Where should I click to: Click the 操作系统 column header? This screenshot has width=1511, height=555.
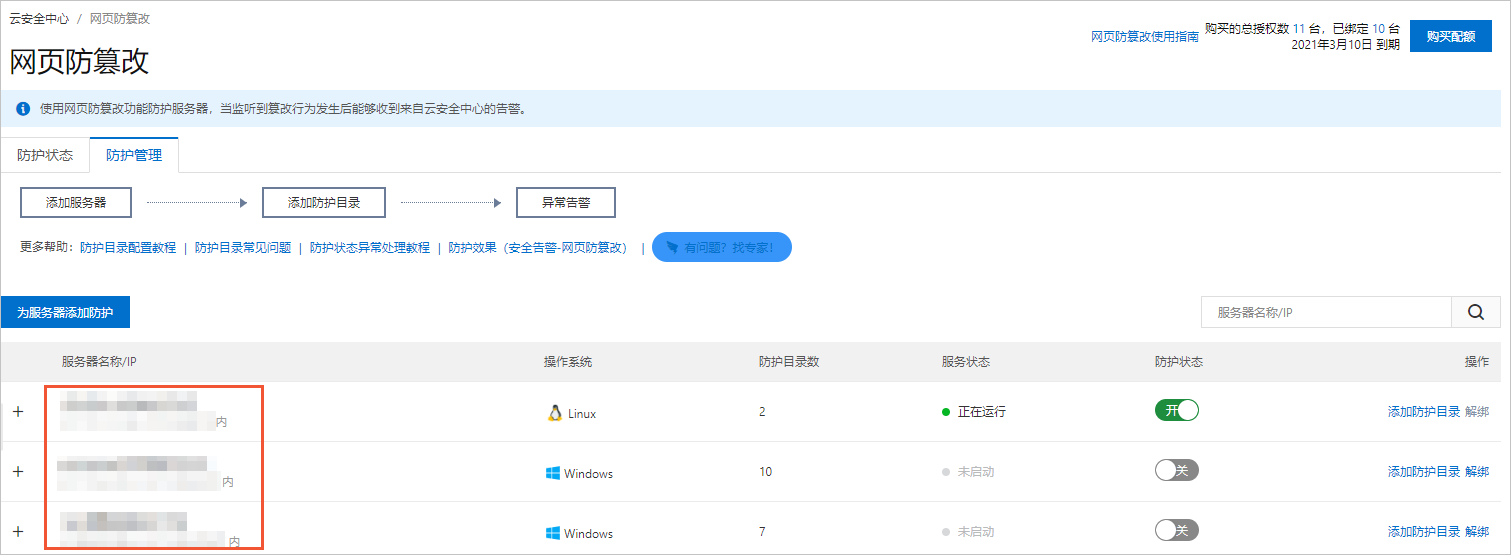click(x=568, y=362)
